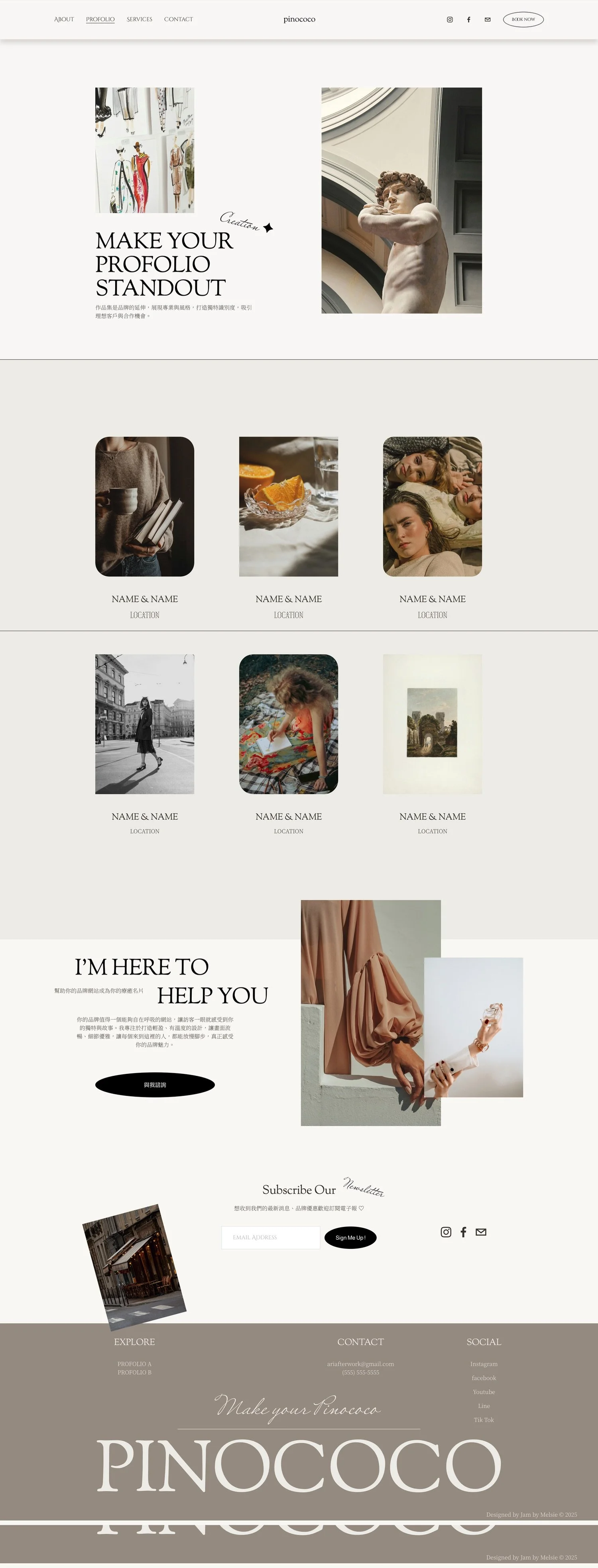Screen dimensions: 598x1568
Task: Click mail icon beside the newsletter form
Action: (x=481, y=1232)
